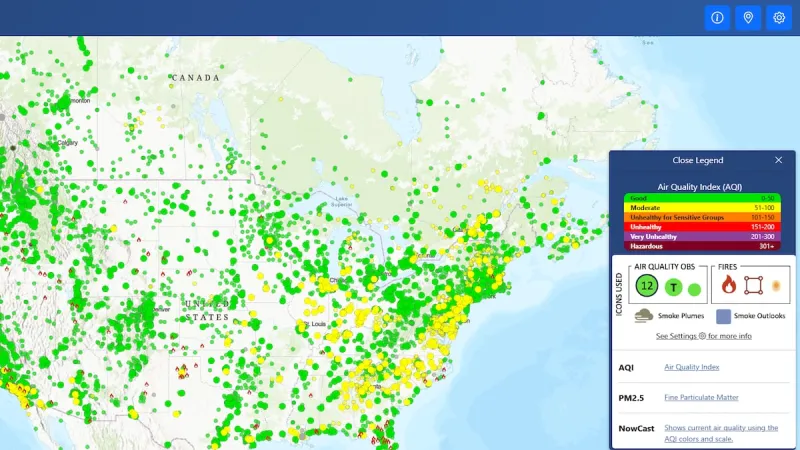Open the See Settings for more info link
800x450 pixels.
click(x=704, y=336)
